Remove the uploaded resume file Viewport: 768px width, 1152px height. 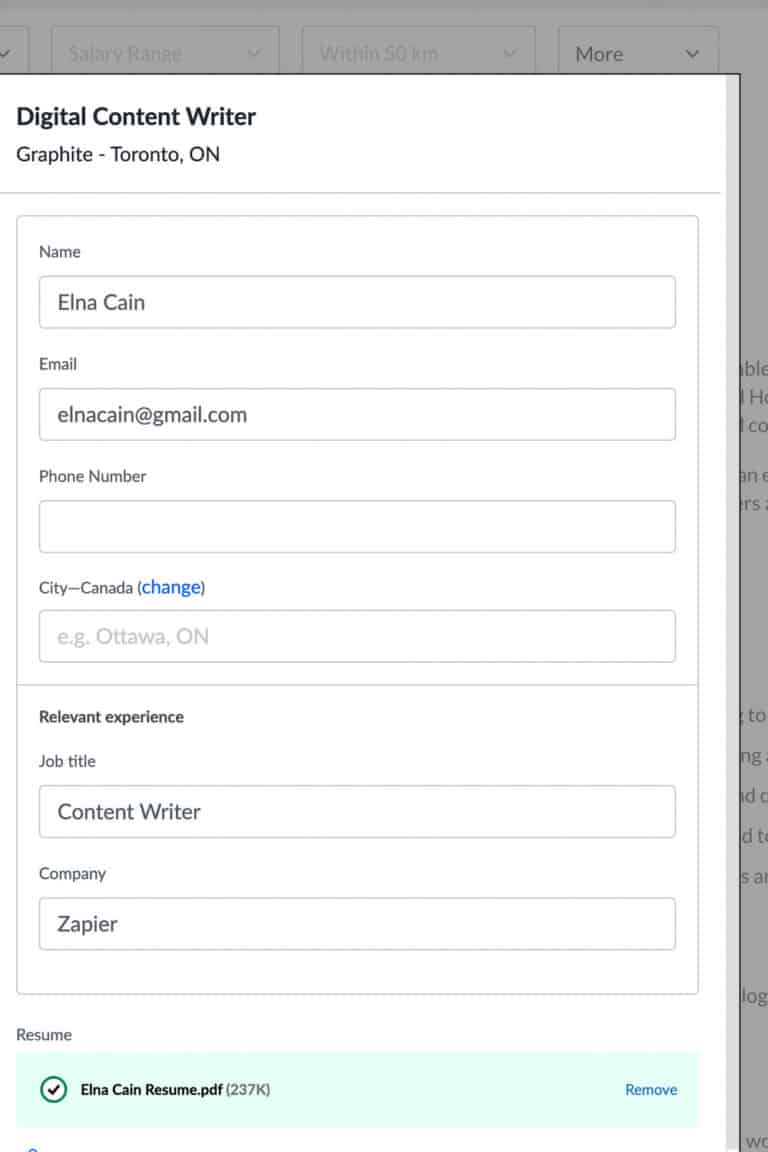(x=651, y=1089)
